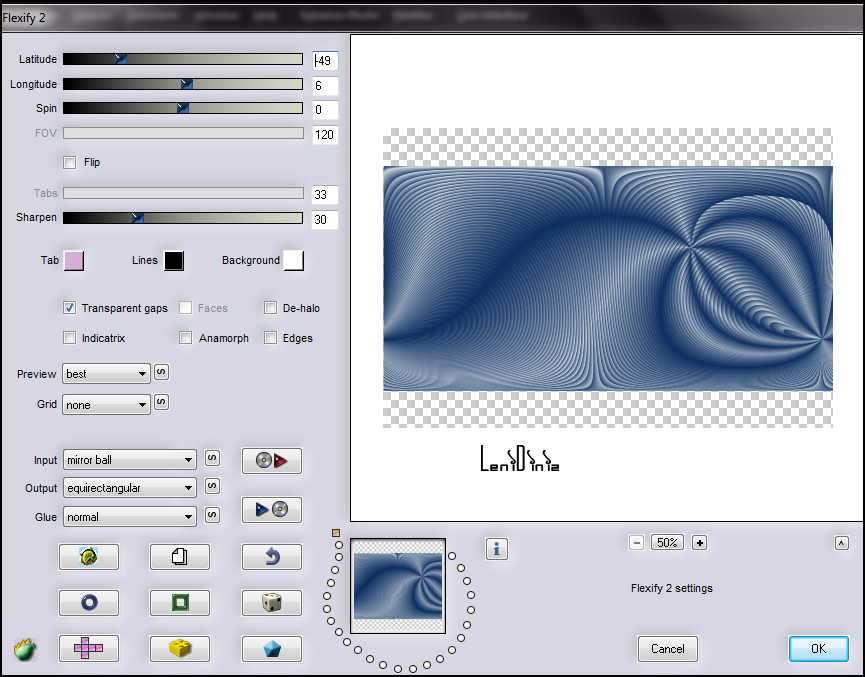Enable the Anamorph checkbox
The height and width of the screenshot is (677, 865).
(x=185, y=338)
